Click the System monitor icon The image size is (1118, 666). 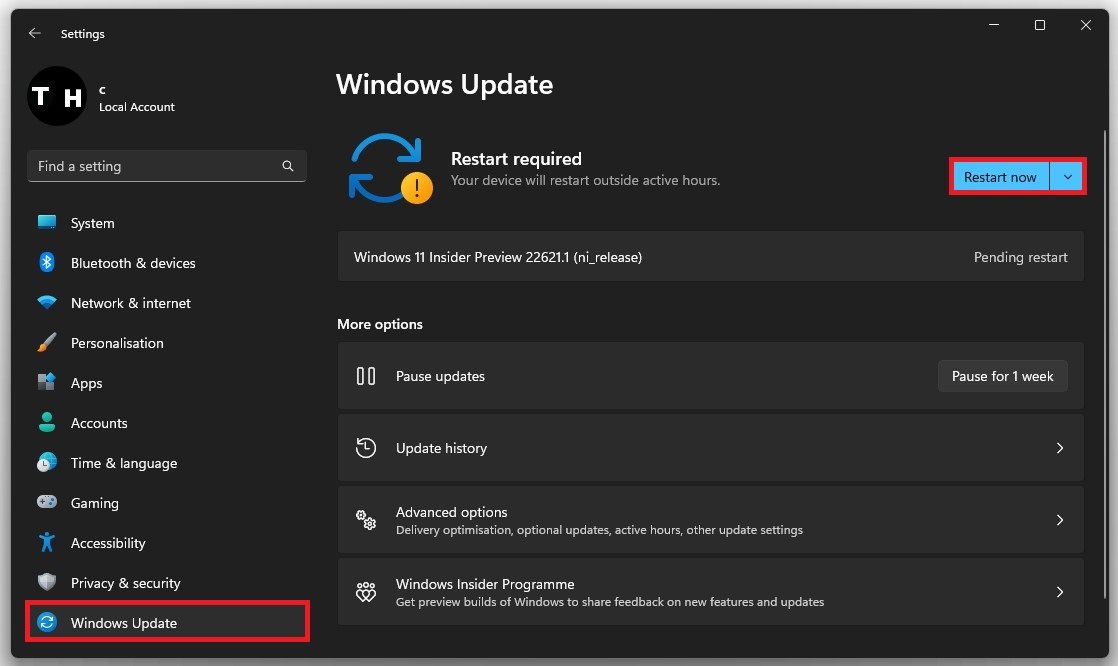[47, 222]
